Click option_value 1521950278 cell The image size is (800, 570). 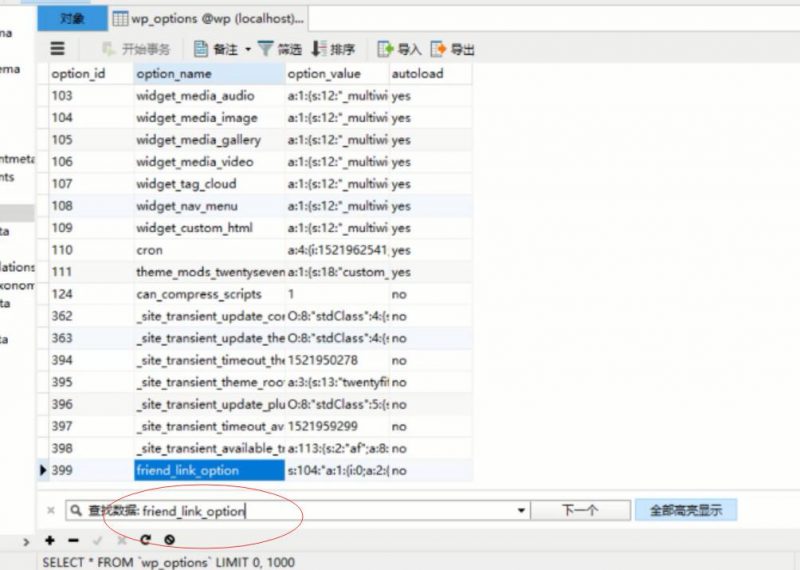point(337,360)
